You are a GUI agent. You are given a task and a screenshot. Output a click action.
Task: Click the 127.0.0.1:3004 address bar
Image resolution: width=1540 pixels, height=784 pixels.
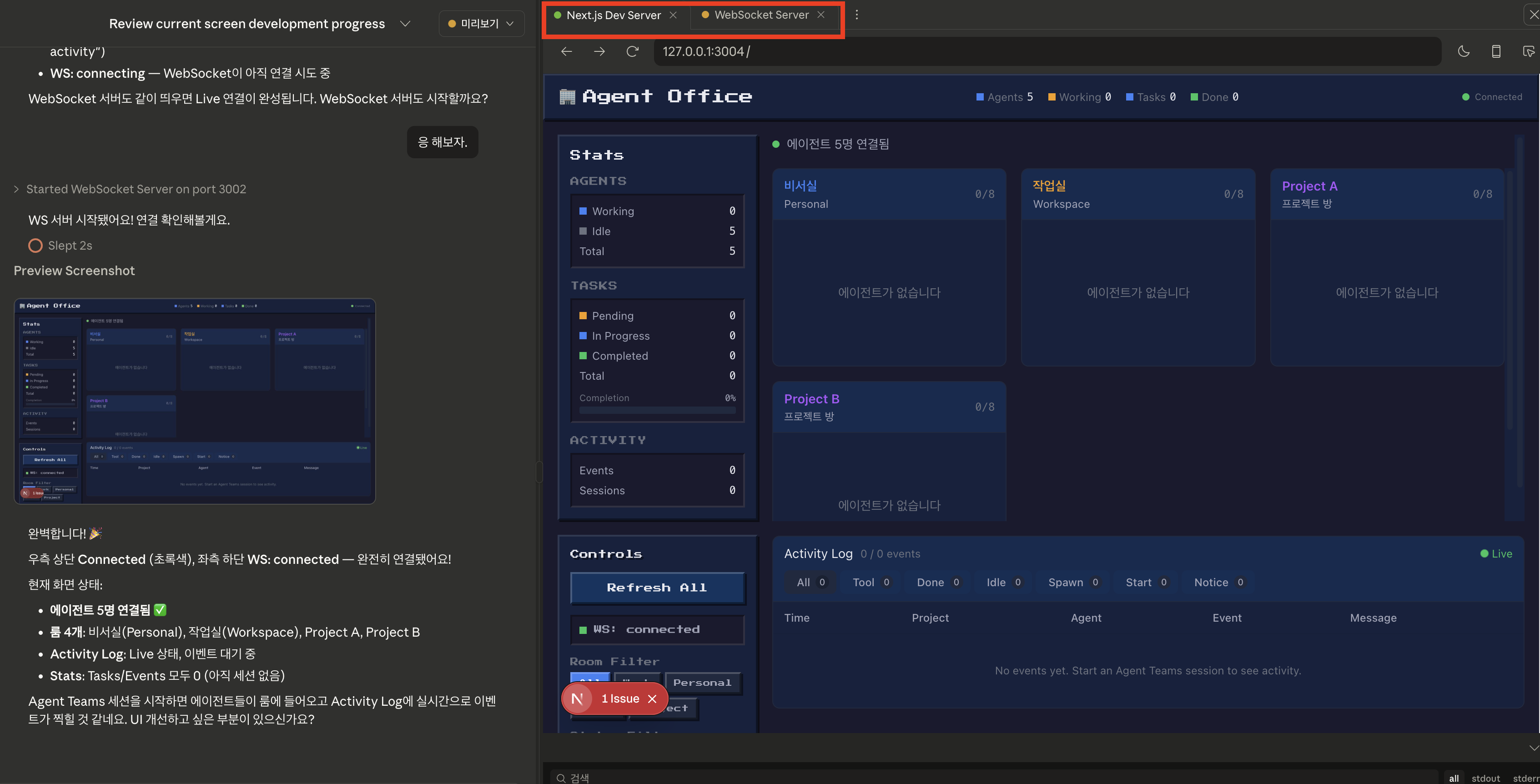click(1046, 51)
